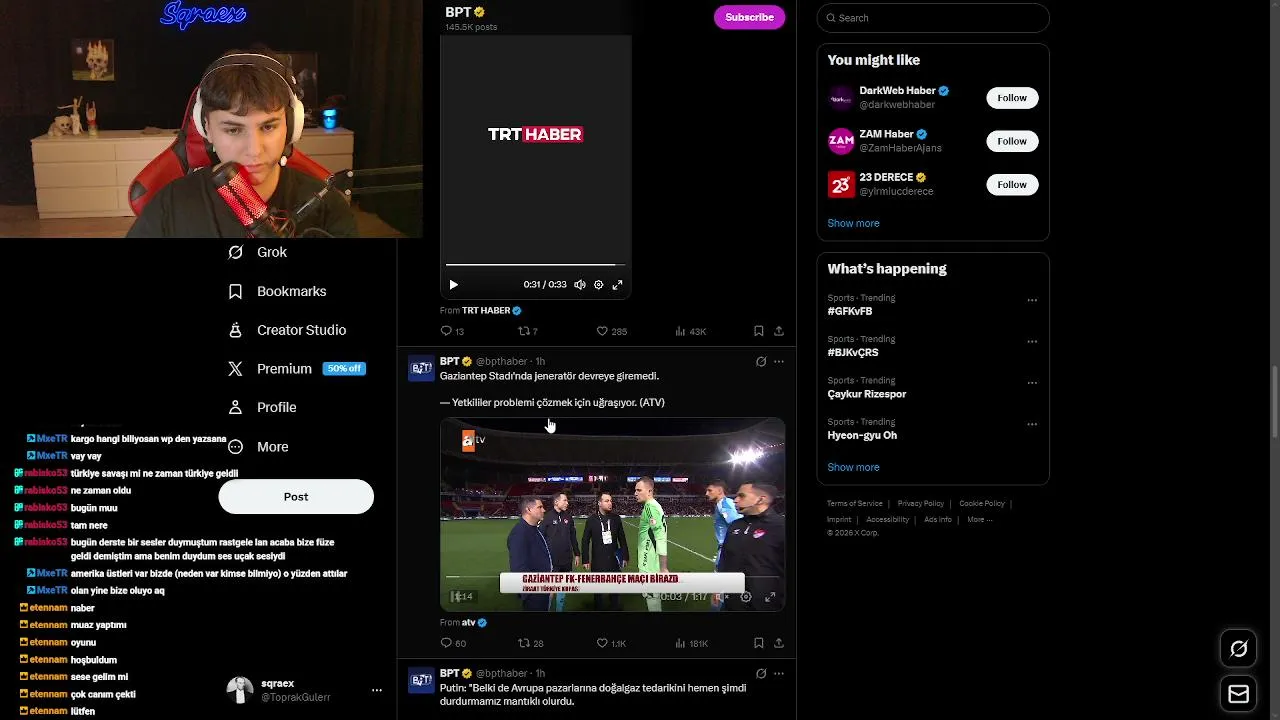Image resolution: width=1280 pixels, height=720 pixels.
Task: Open Profile from the sidebar
Action: click(x=263, y=407)
